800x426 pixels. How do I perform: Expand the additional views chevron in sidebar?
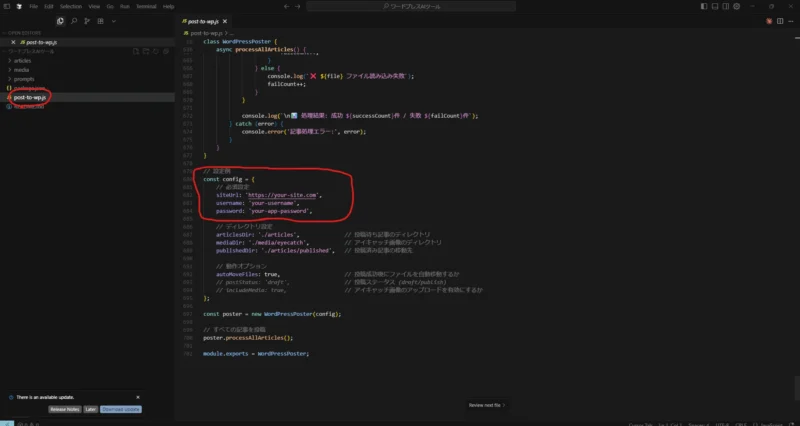(x=114, y=21)
